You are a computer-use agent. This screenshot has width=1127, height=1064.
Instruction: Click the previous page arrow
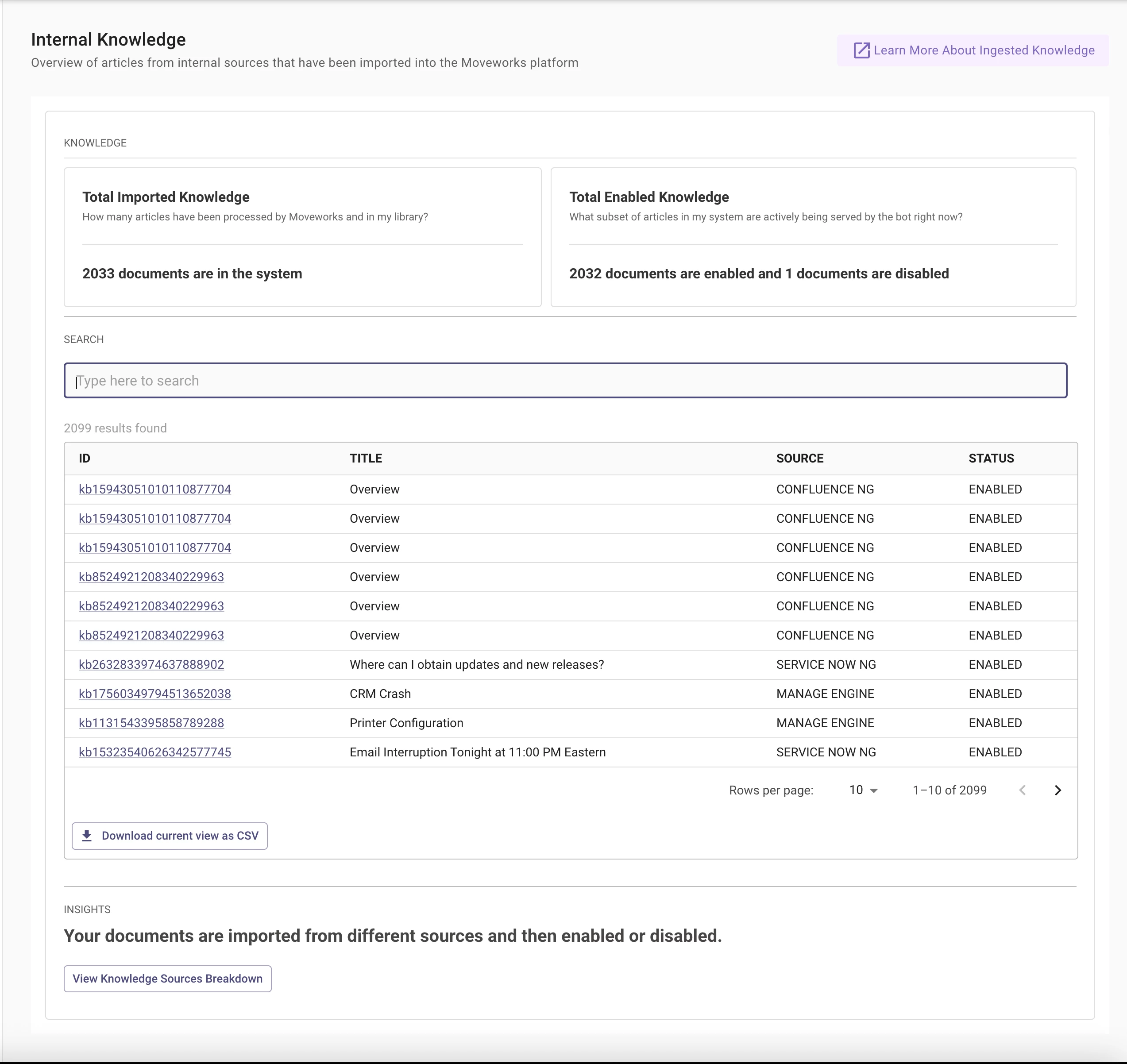tap(1022, 790)
